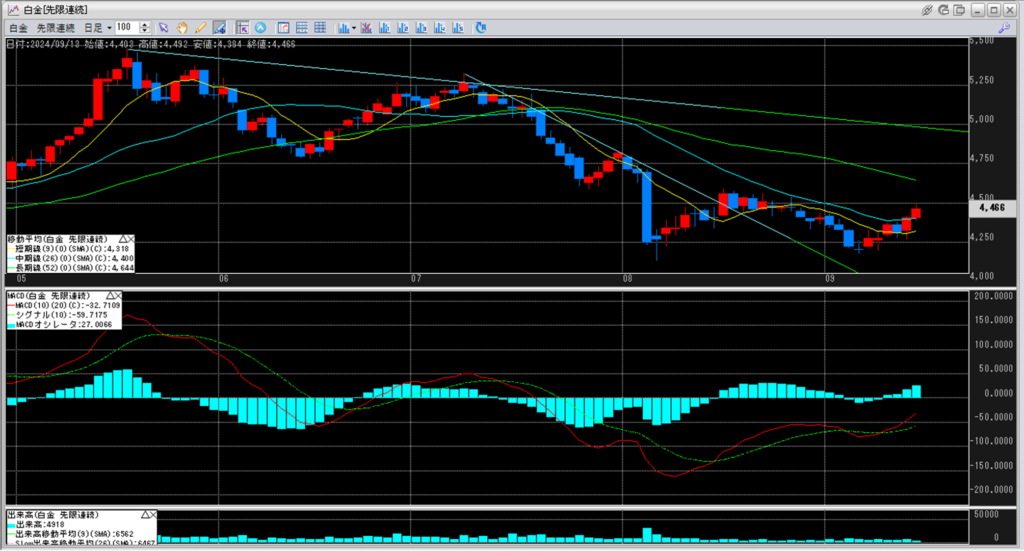Open the wrench settings icon
Image resolution: width=1024 pixels, height=551 pixels.
click(x=1004, y=27)
